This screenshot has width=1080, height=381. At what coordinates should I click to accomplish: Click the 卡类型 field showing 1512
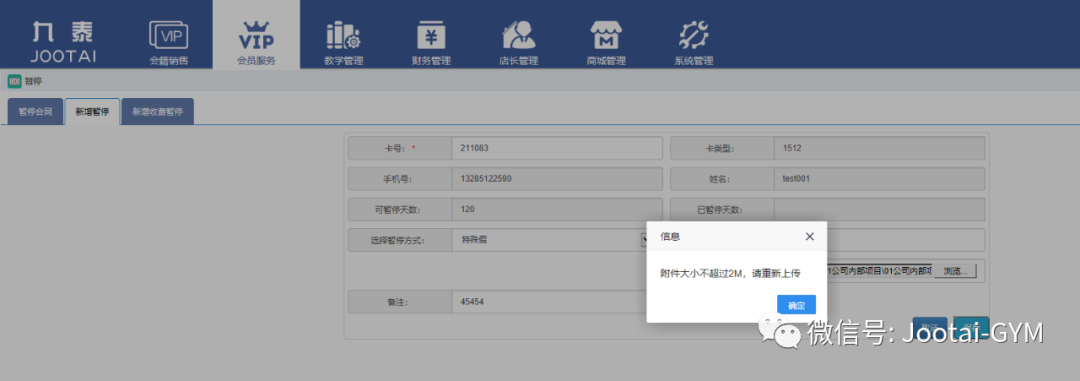click(879, 148)
